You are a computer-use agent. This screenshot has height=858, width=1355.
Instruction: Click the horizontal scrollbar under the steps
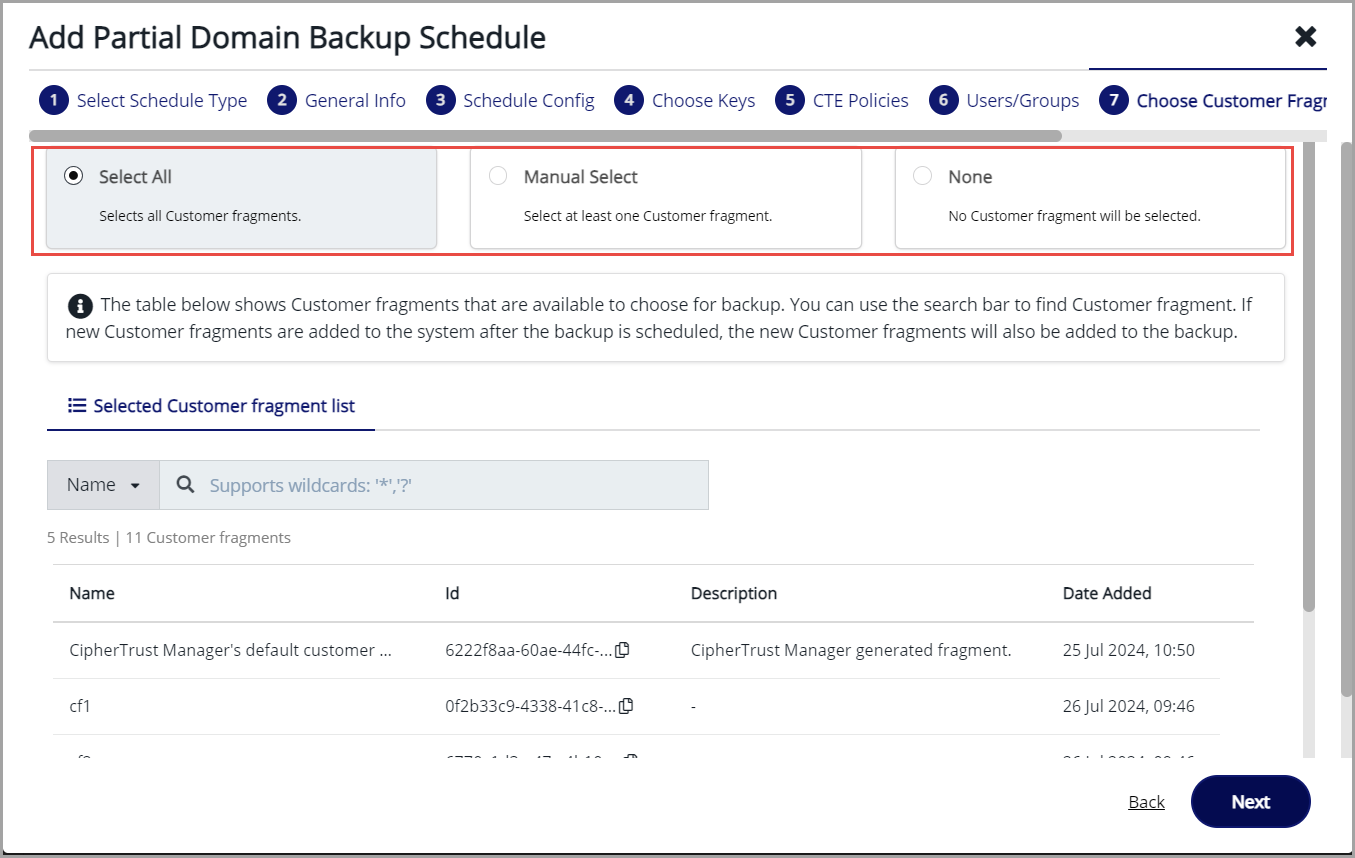[545, 135]
